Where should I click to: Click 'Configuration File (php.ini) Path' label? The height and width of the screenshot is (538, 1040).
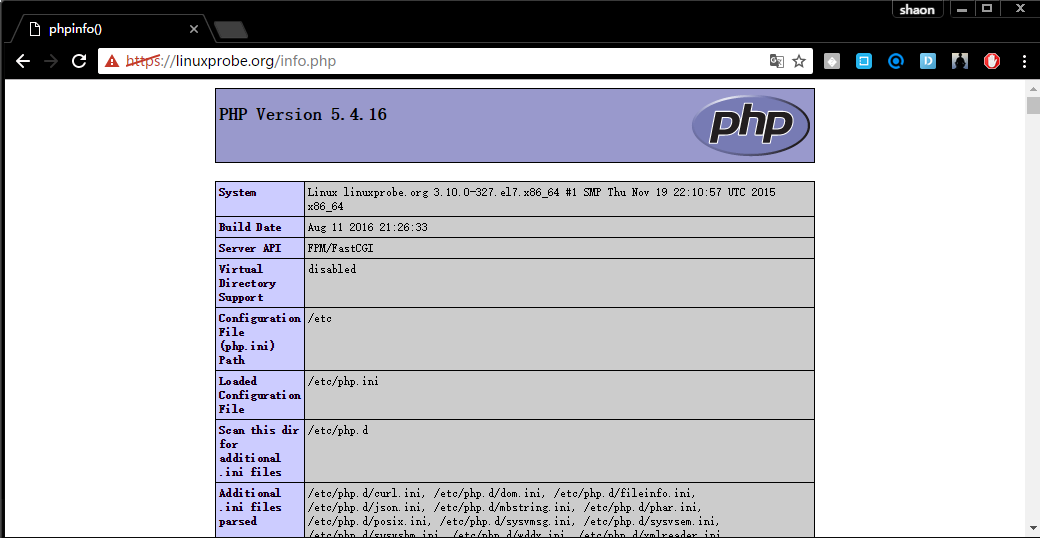tap(259, 339)
